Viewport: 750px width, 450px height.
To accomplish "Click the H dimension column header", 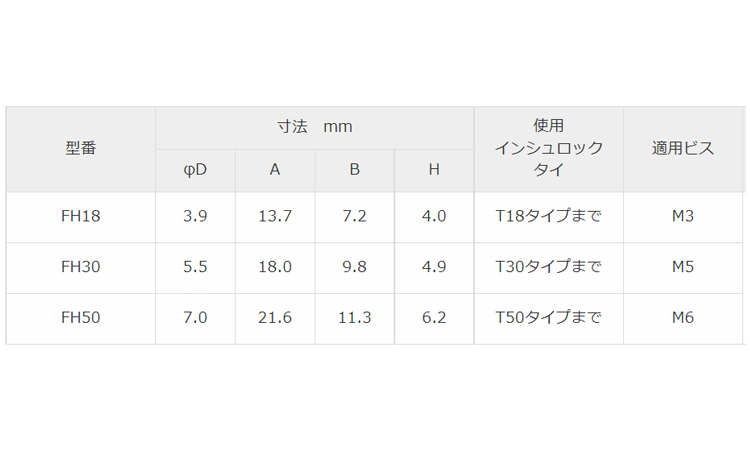I will pyautogui.click(x=434, y=170).
